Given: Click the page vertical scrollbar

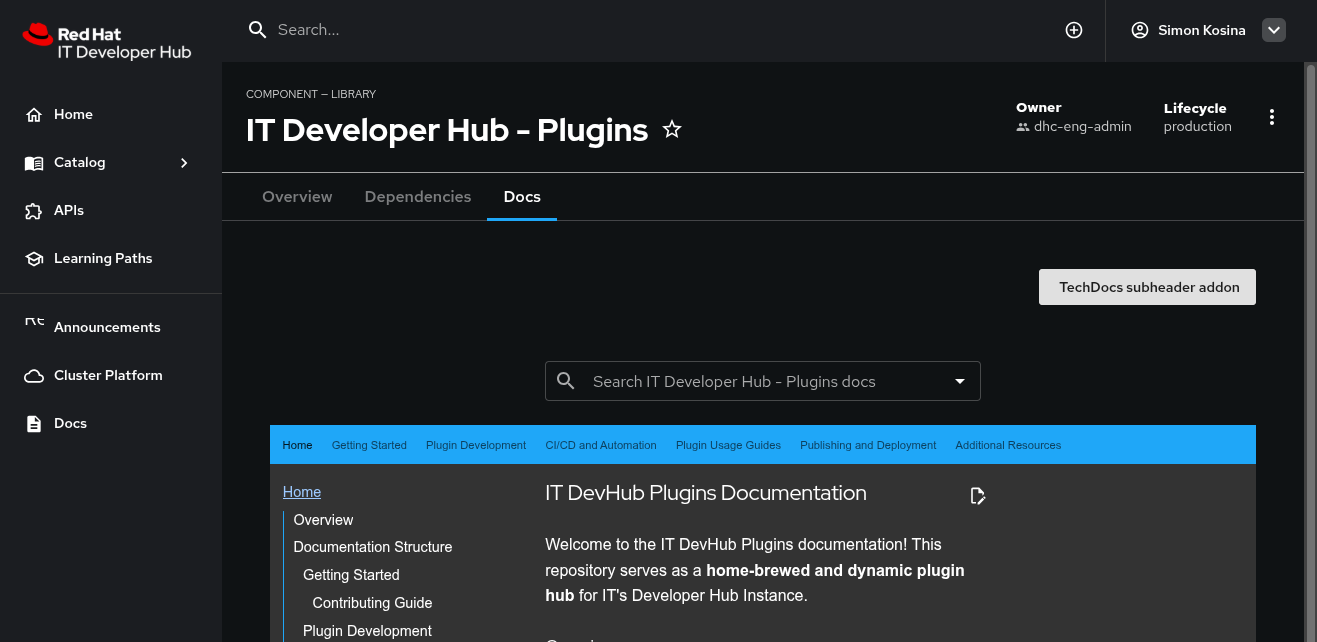Looking at the screenshot, I should (1310, 350).
